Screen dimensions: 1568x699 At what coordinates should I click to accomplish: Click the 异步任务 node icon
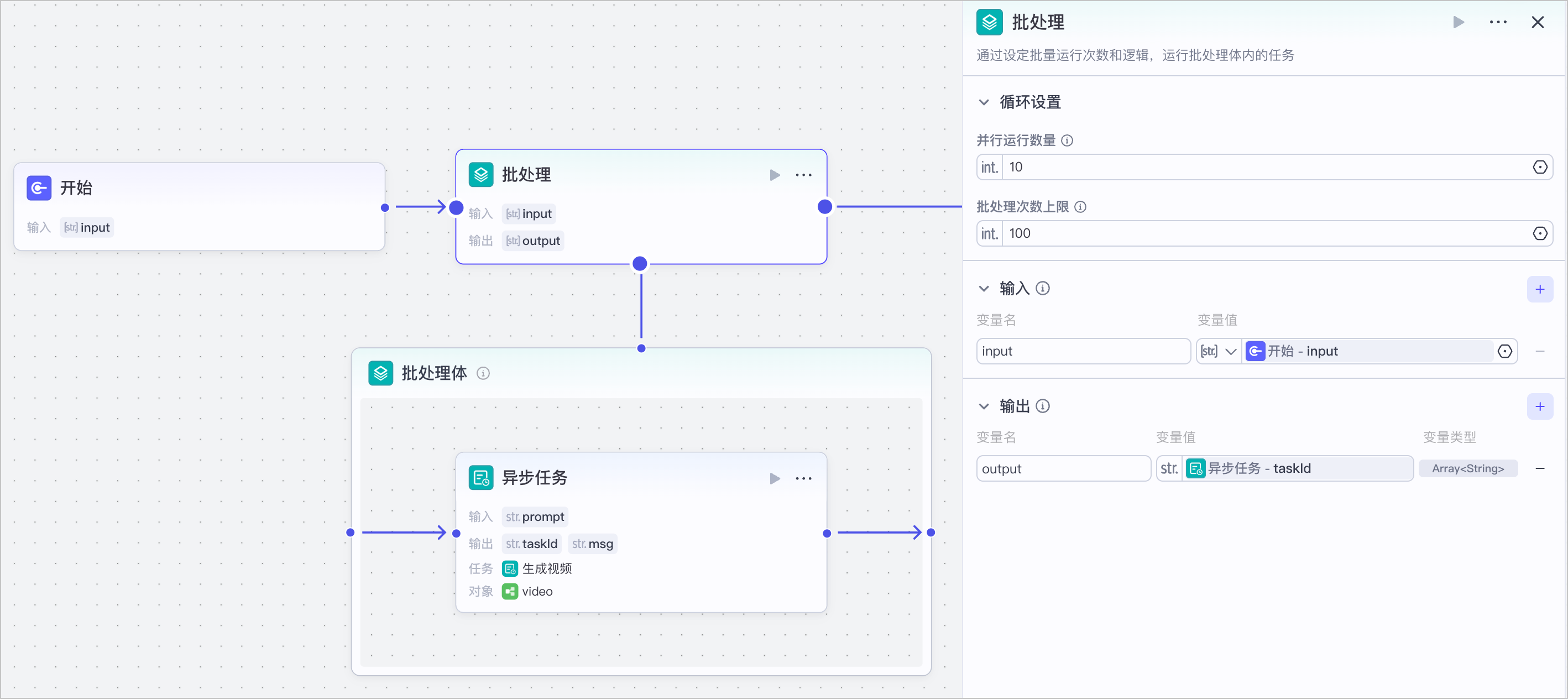pyautogui.click(x=481, y=478)
